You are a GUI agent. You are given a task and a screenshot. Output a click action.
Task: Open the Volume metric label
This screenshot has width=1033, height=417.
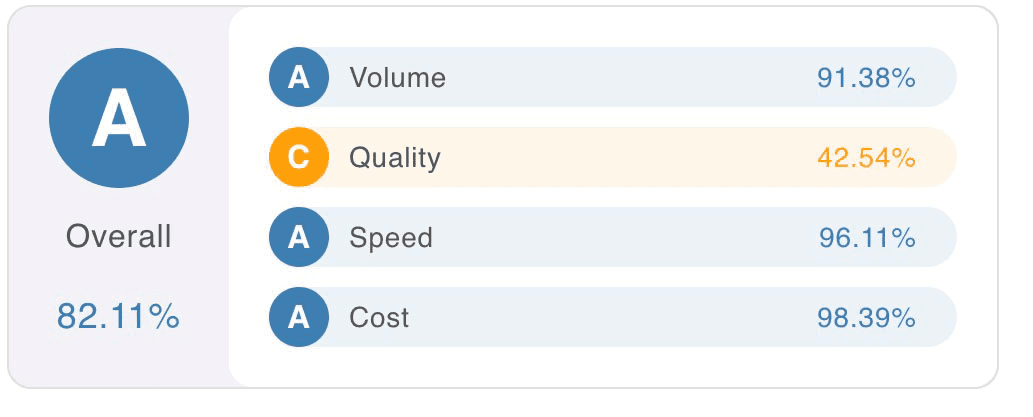pos(397,77)
